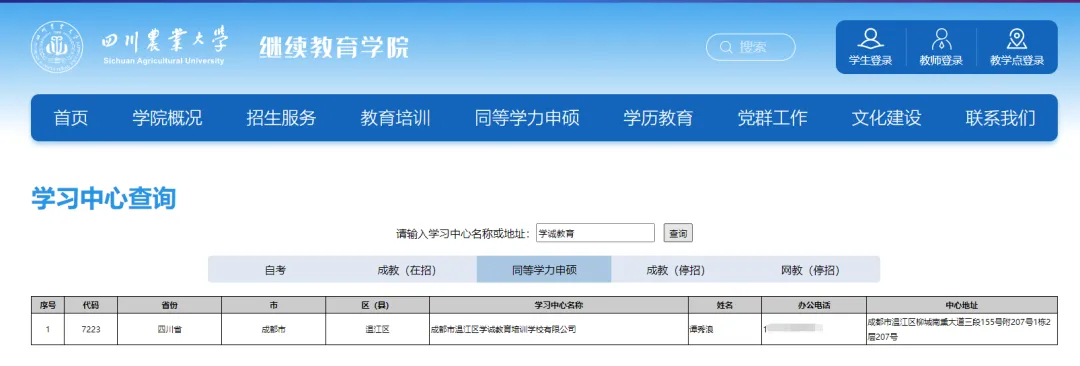The width and height of the screenshot is (1080, 366).
Task: Click the teacher login person icon
Action: (x=941, y=38)
